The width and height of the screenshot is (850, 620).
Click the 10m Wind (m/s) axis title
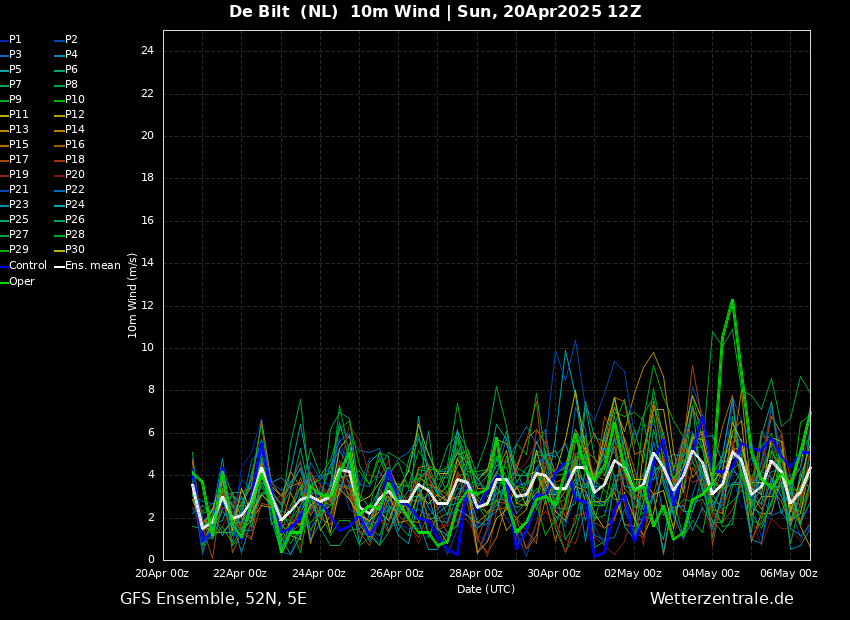[132, 295]
